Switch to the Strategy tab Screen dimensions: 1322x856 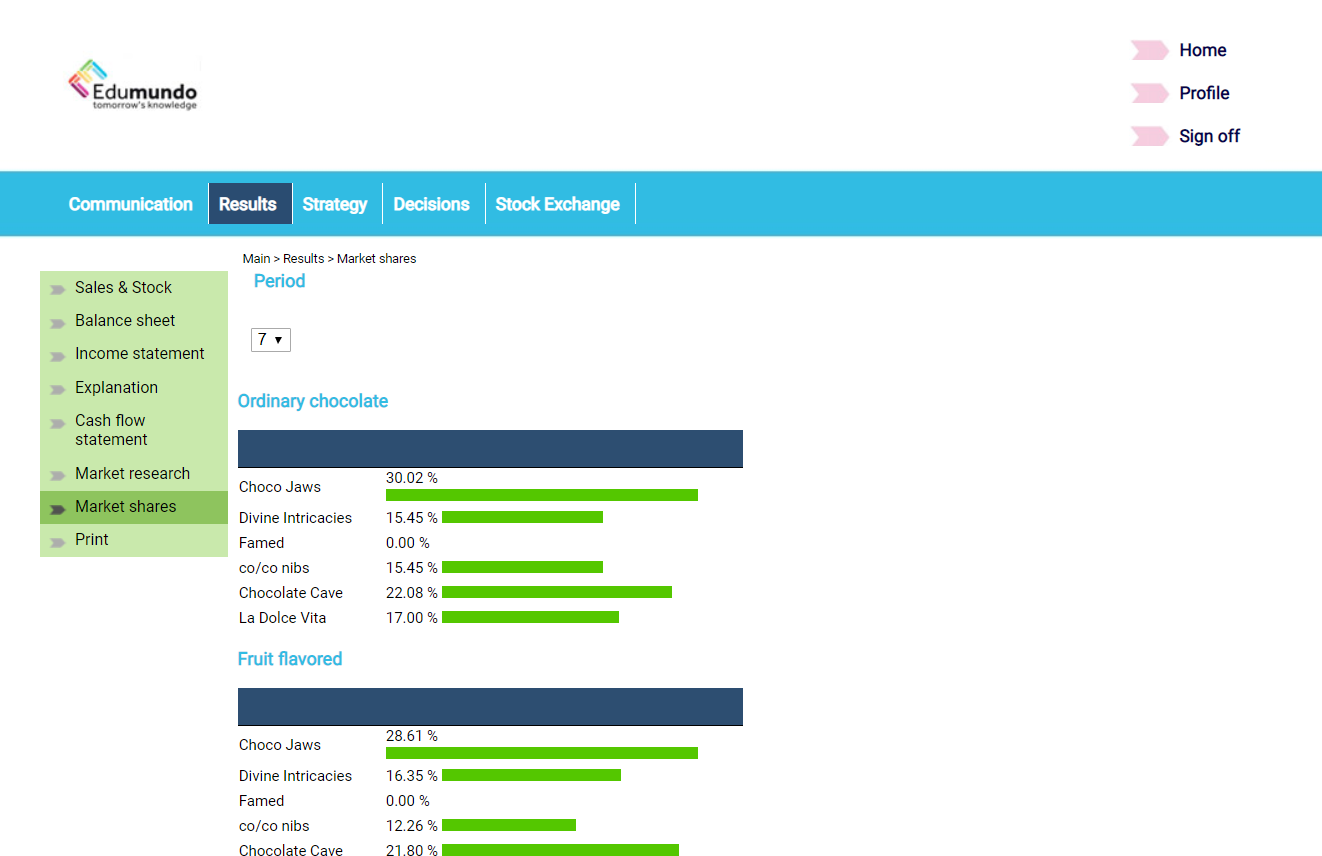[335, 203]
